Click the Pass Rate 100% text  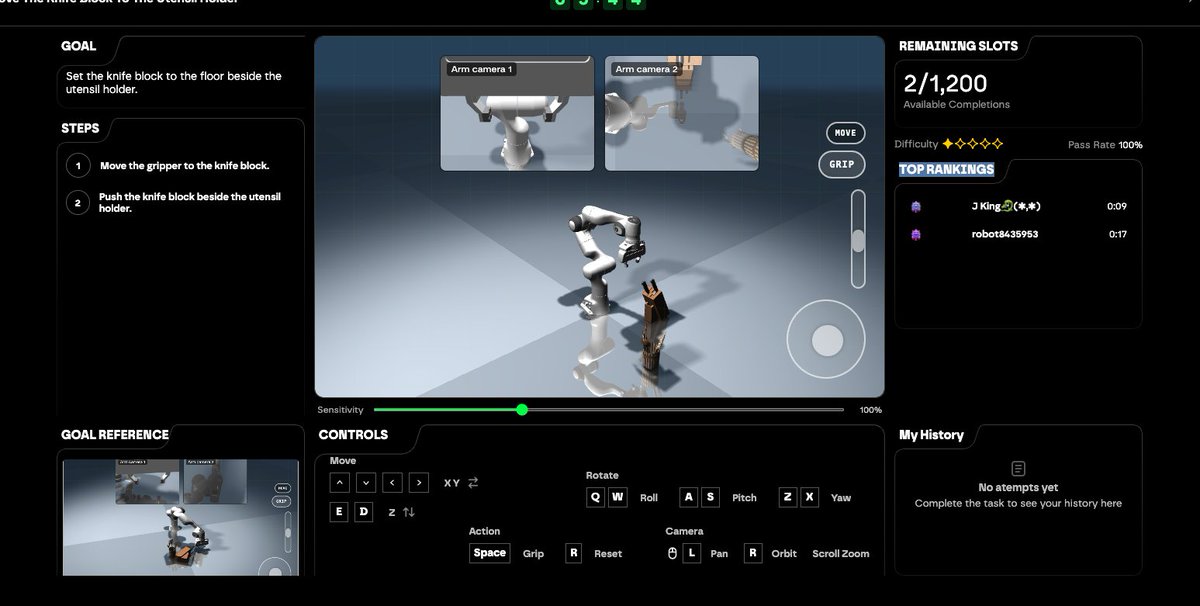(x=1105, y=145)
